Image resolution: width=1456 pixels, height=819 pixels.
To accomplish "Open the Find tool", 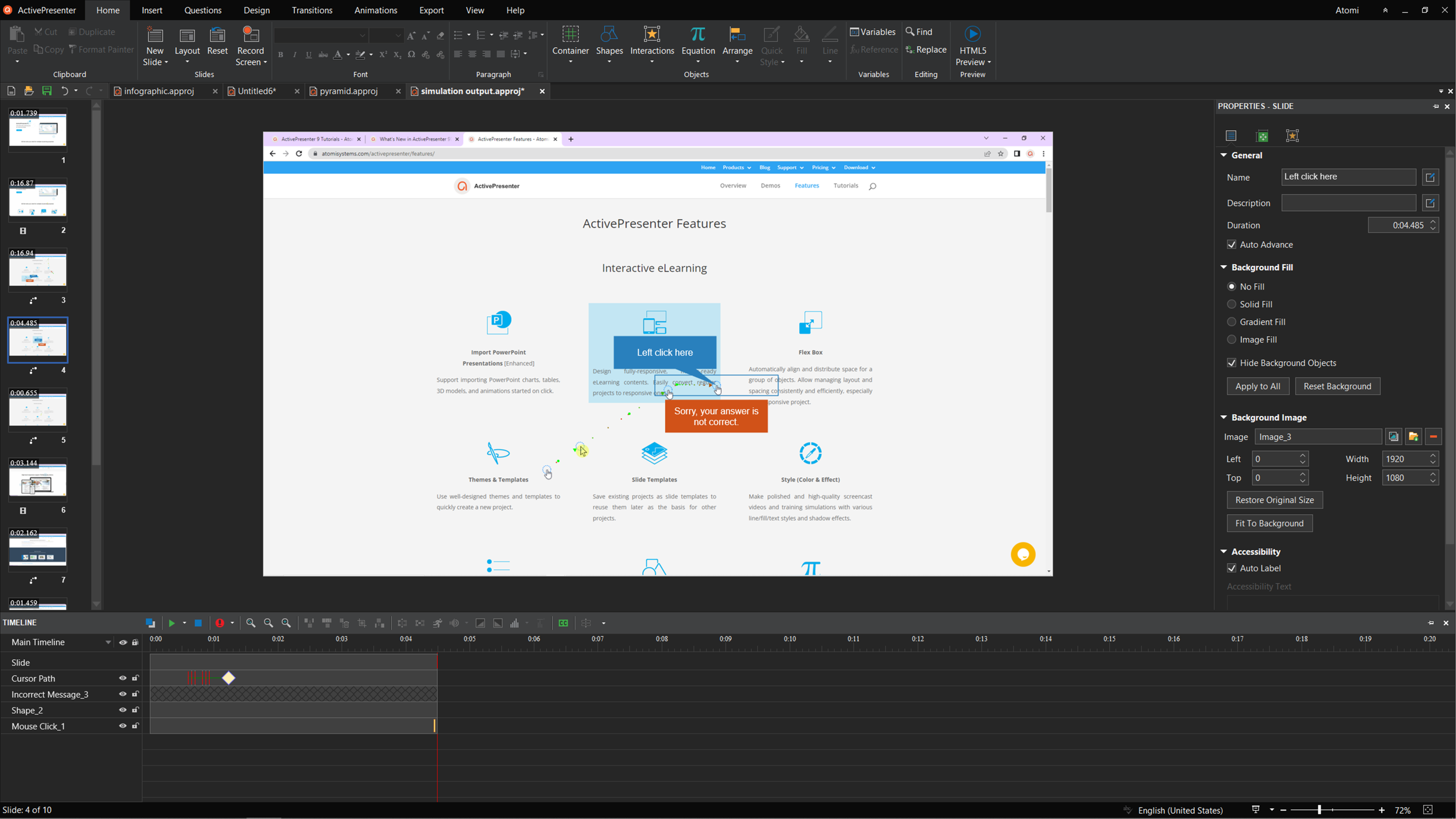I will coord(919,32).
